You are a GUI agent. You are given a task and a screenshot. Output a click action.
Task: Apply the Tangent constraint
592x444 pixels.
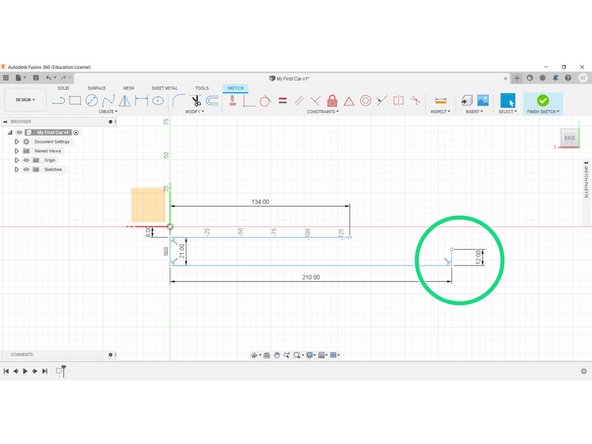[265, 101]
